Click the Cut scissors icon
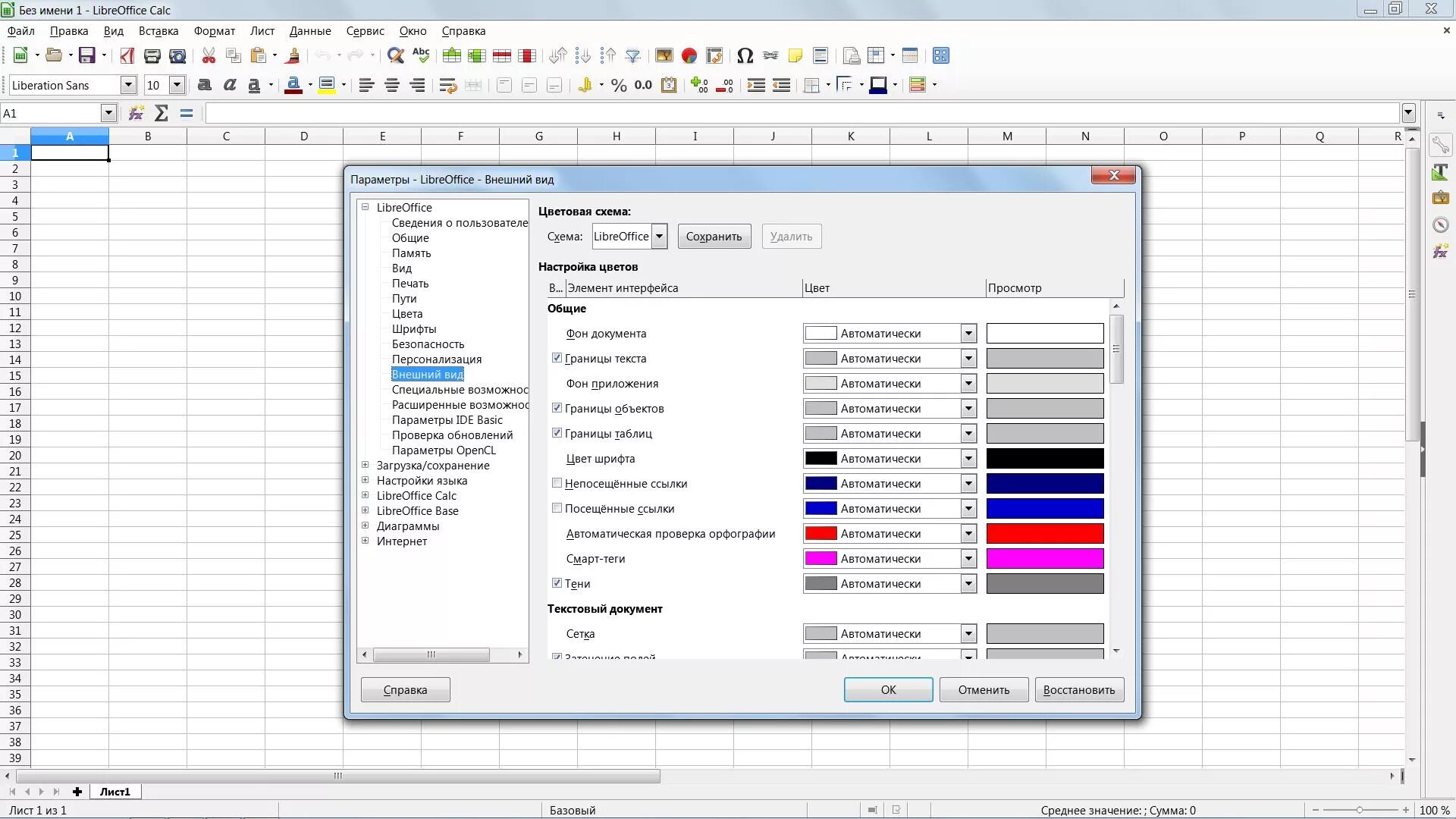Viewport: 1456px width, 819px height. point(209,55)
